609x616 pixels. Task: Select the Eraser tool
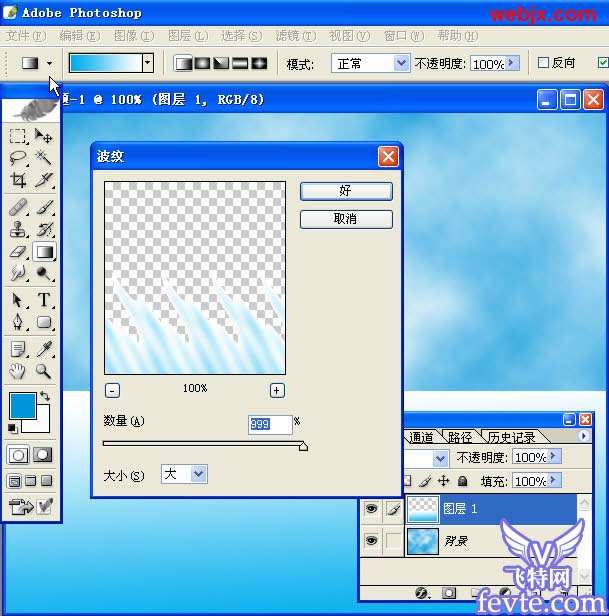click(x=17, y=251)
